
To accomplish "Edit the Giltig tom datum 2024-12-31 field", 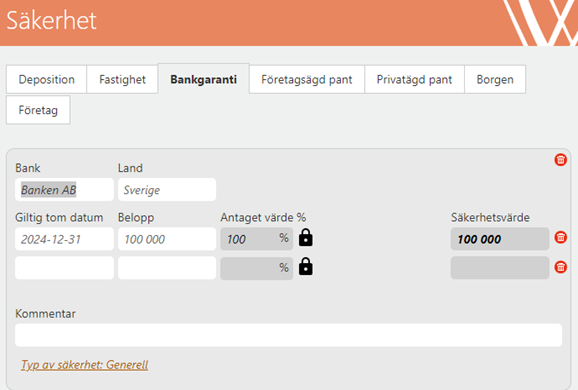I will point(65,239).
